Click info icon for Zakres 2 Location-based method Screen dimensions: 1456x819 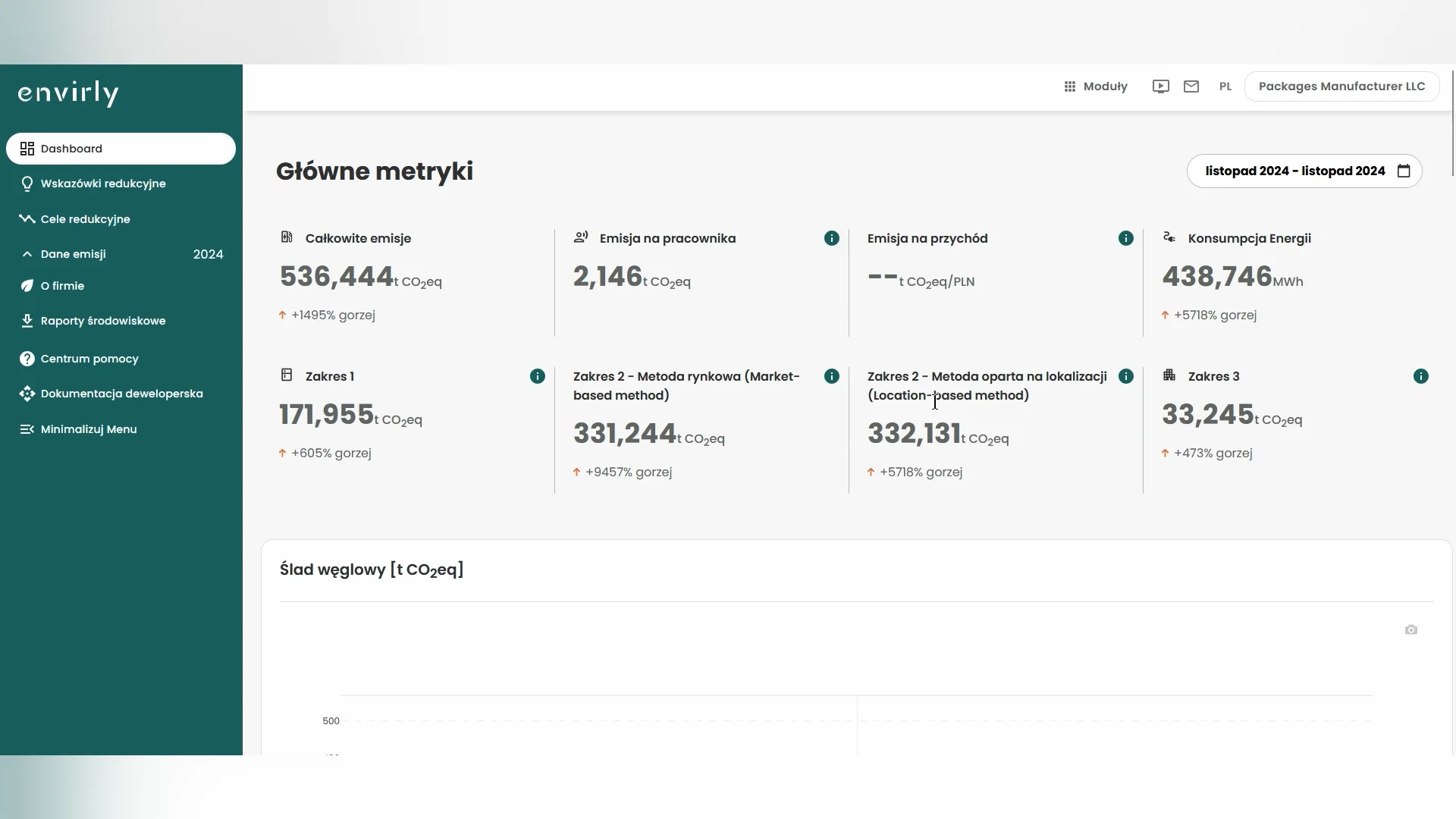coord(1125,376)
